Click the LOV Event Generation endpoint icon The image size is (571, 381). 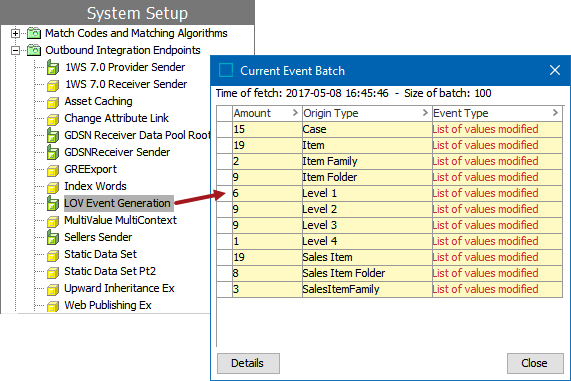(x=53, y=203)
